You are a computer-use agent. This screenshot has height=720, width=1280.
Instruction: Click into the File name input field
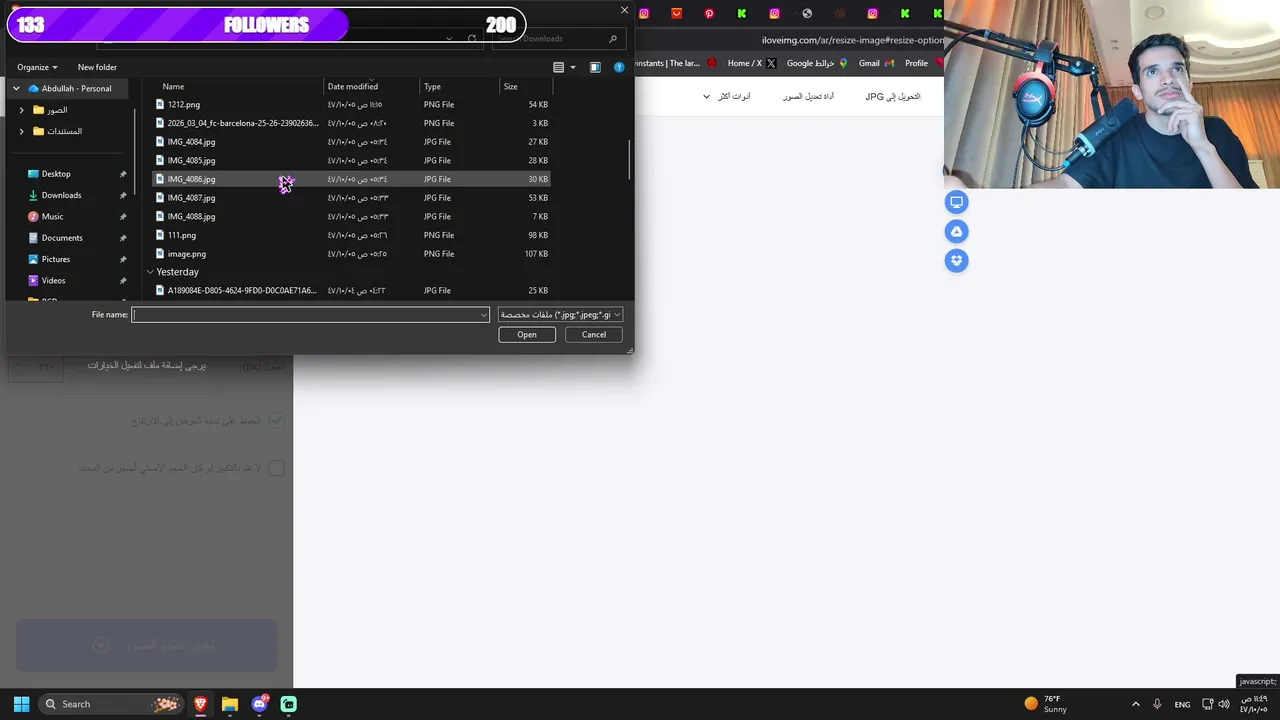coord(306,315)
